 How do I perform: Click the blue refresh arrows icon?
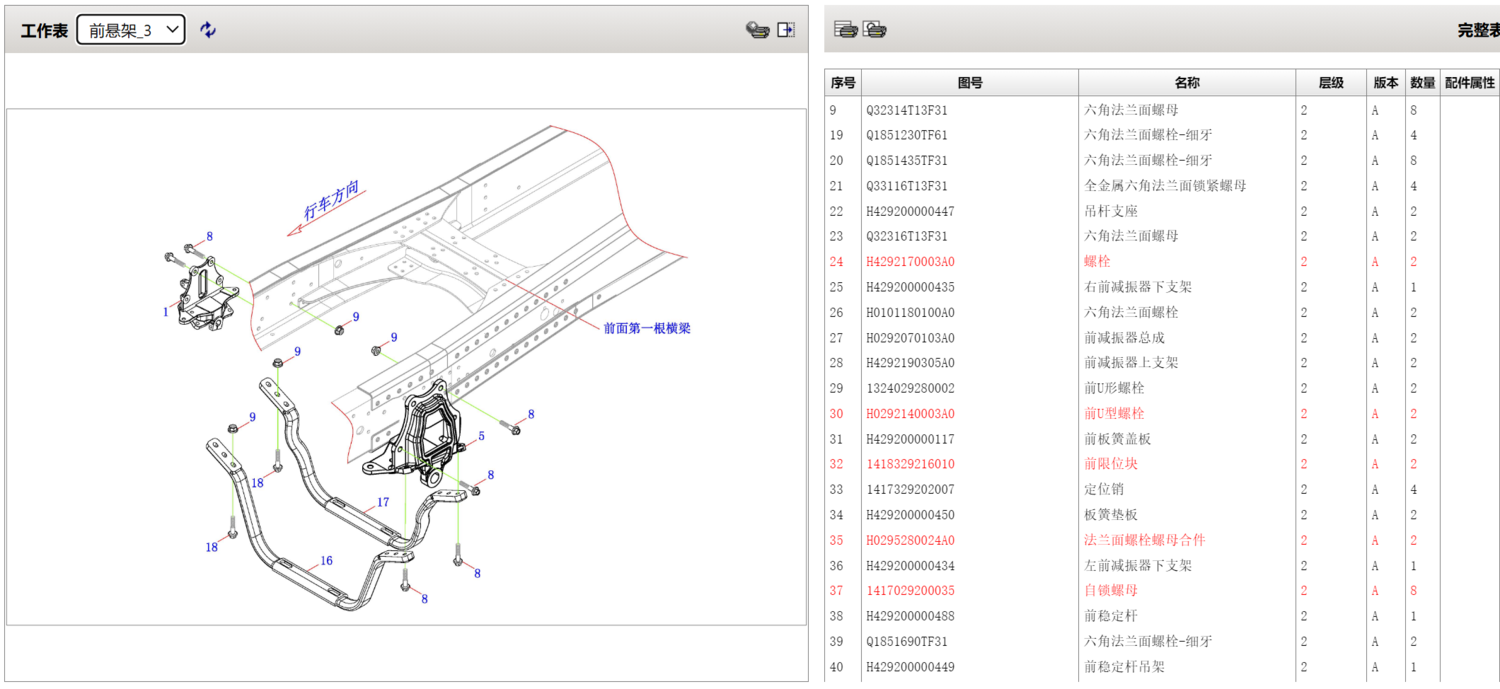tap(208, 30)
